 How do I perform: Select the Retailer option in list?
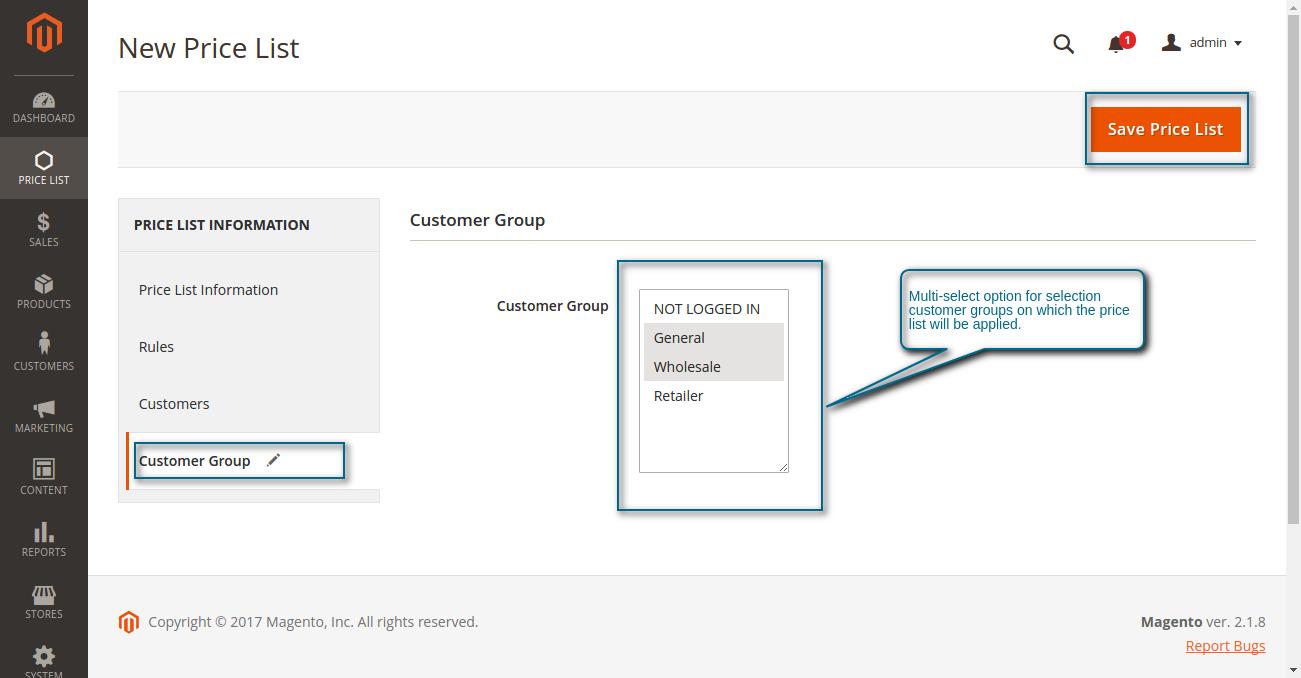pos(678,396)
